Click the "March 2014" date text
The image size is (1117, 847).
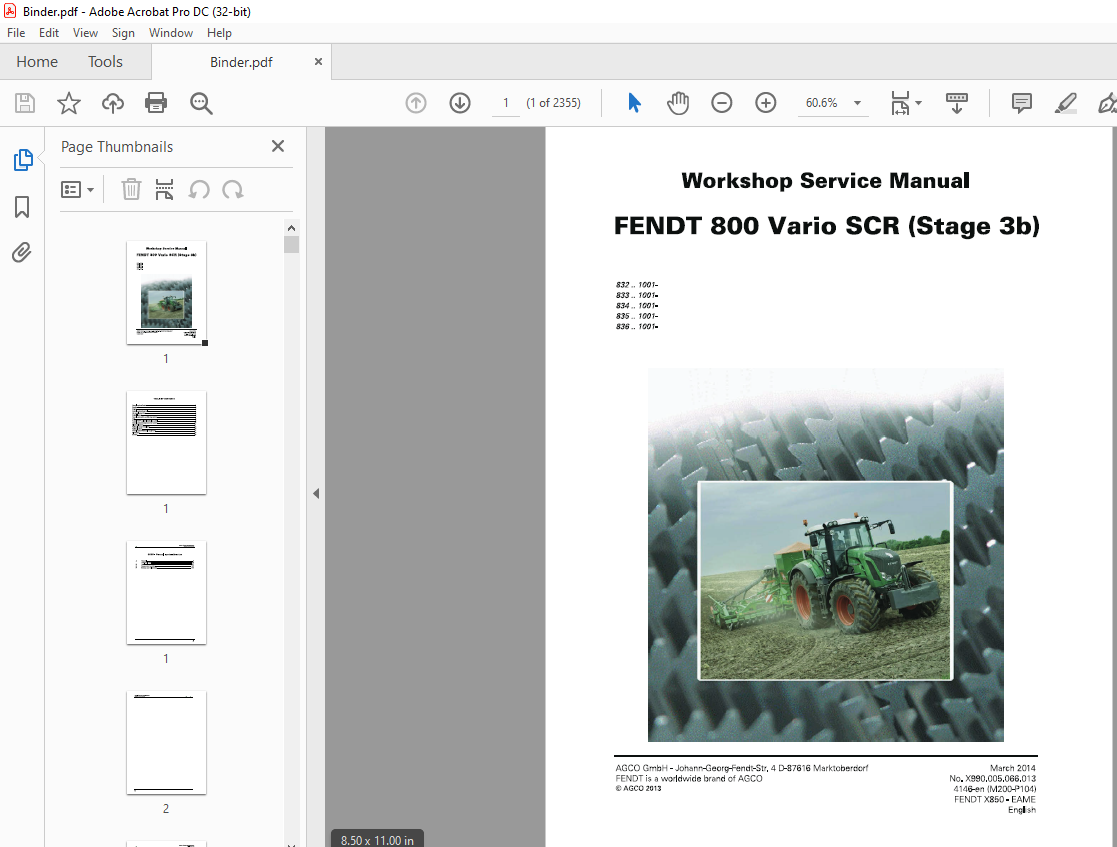click(1012, 768)
